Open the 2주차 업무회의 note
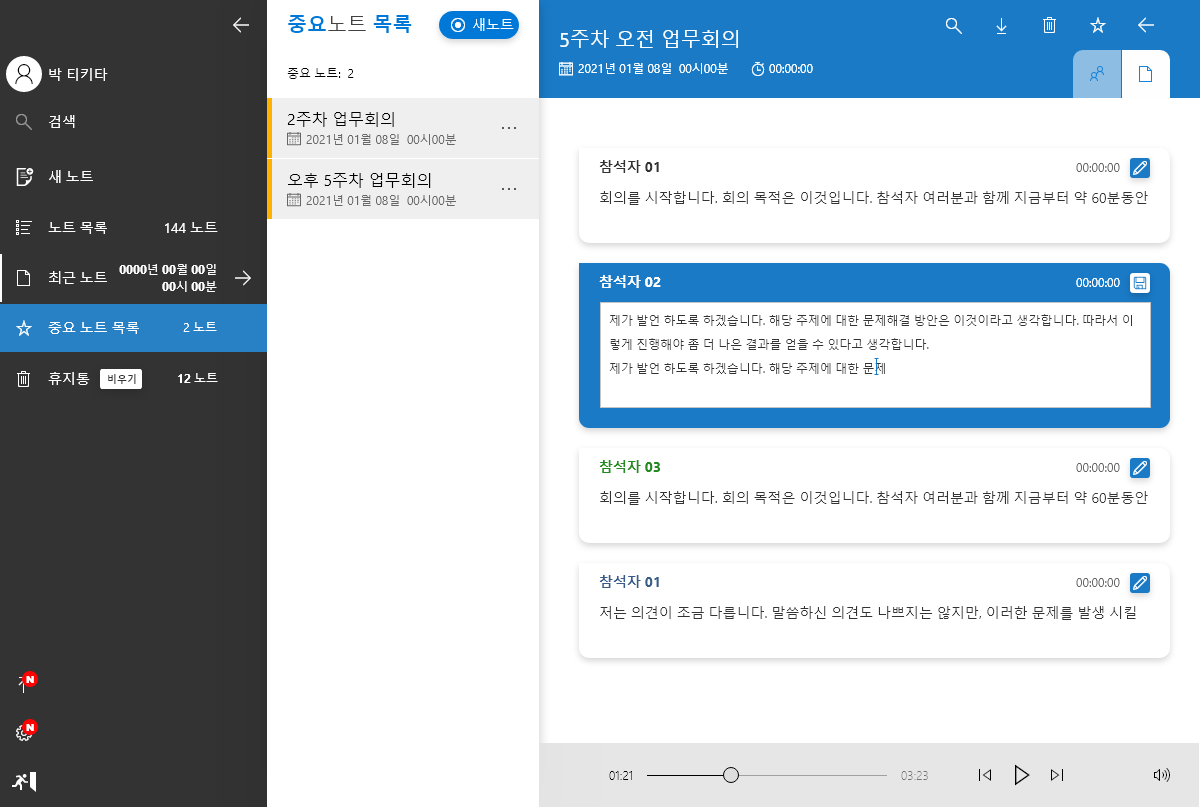This screenshot has width=1200, height=807. click(x=403, y=128)
